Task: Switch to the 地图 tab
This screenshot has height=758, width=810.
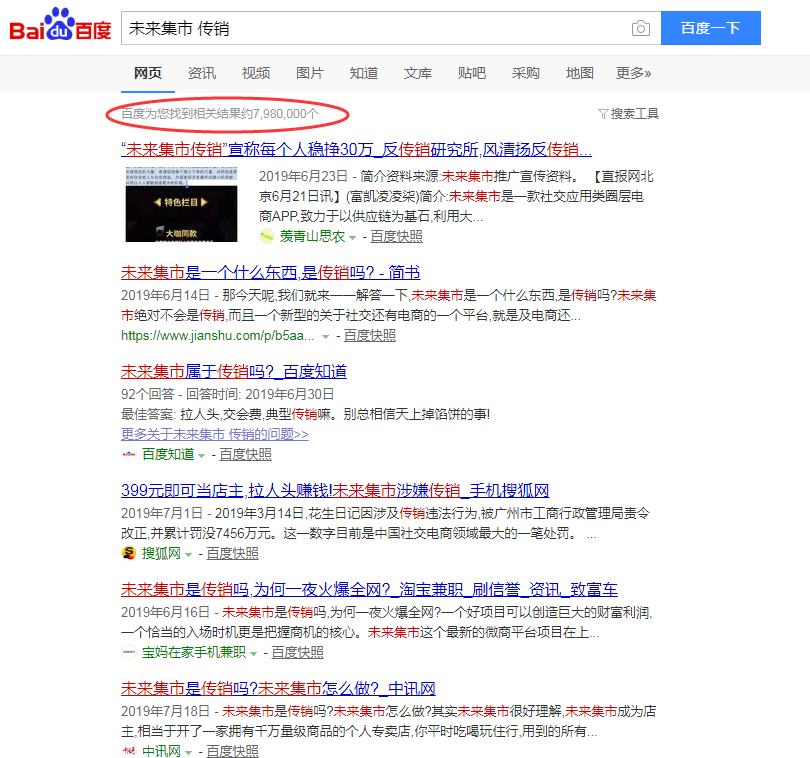Action: [580, 73]
